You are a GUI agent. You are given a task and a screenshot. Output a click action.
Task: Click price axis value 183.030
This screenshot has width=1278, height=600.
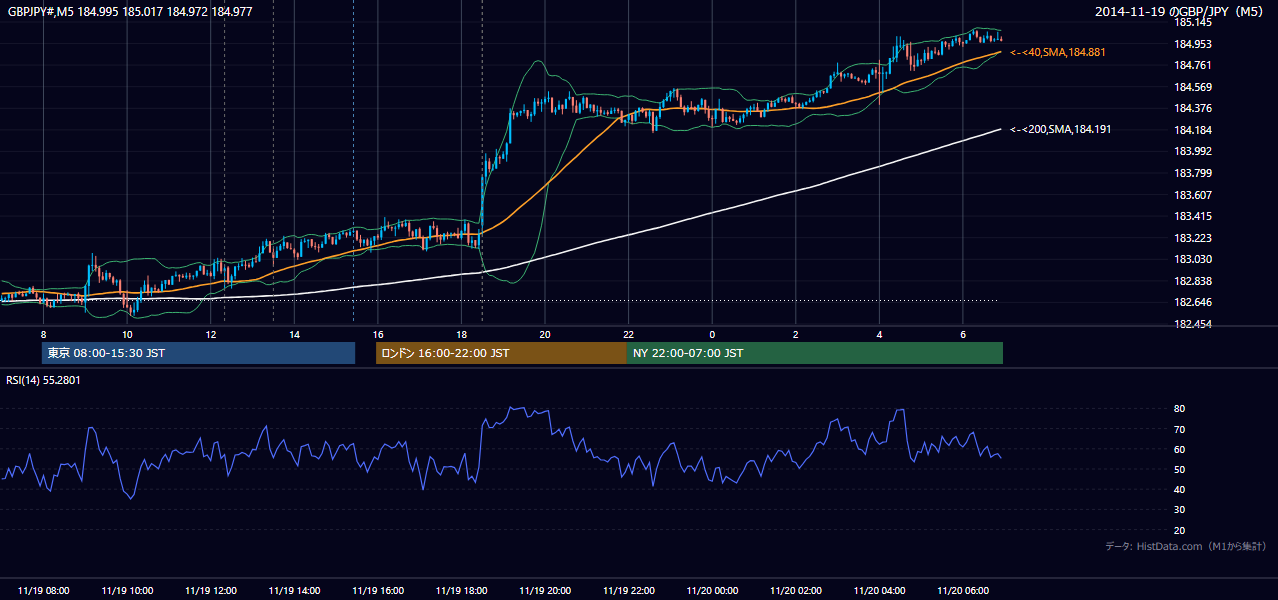[x=1193, y=260]
